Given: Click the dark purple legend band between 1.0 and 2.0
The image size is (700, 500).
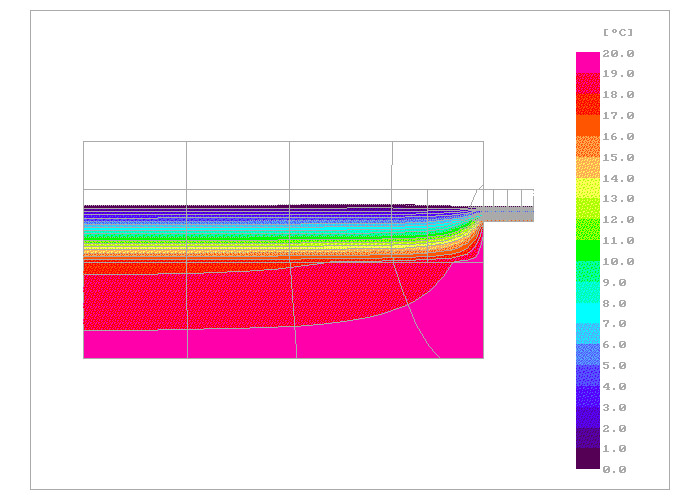Looking at the screenshot, I should pyautogui.click(x=588, y=438).
